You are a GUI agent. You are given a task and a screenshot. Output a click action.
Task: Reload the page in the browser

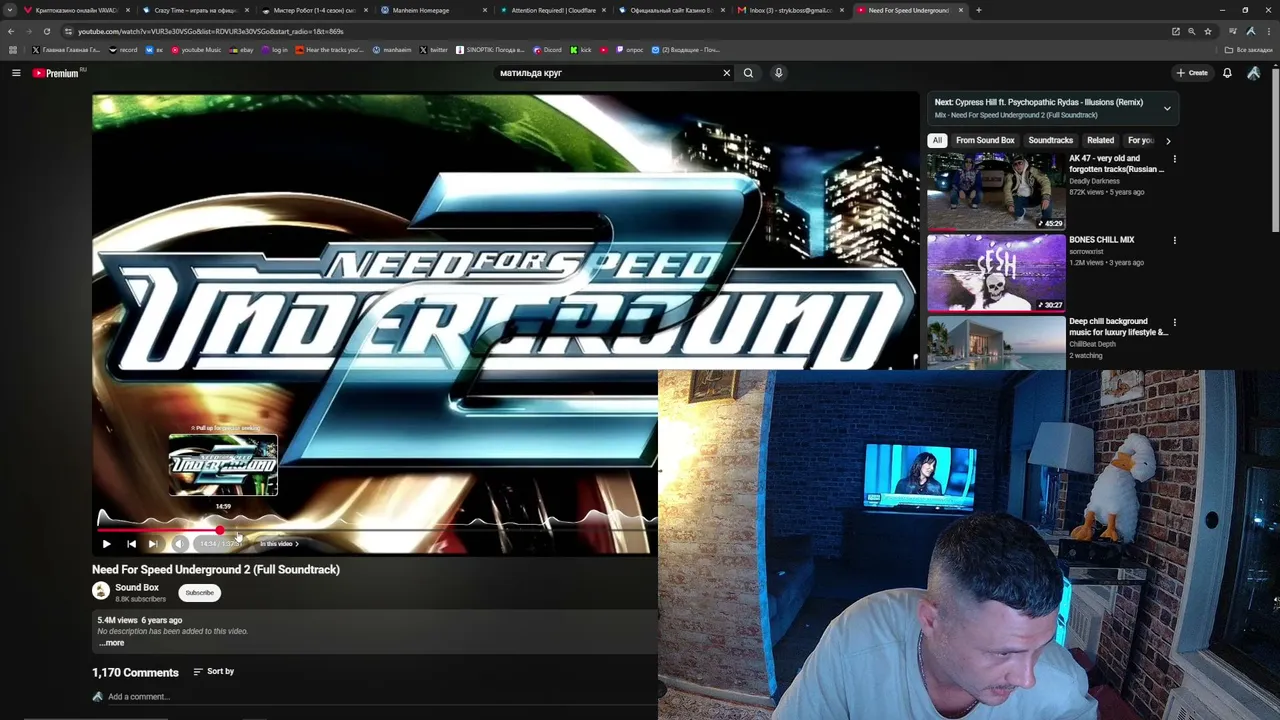[46, 31]
